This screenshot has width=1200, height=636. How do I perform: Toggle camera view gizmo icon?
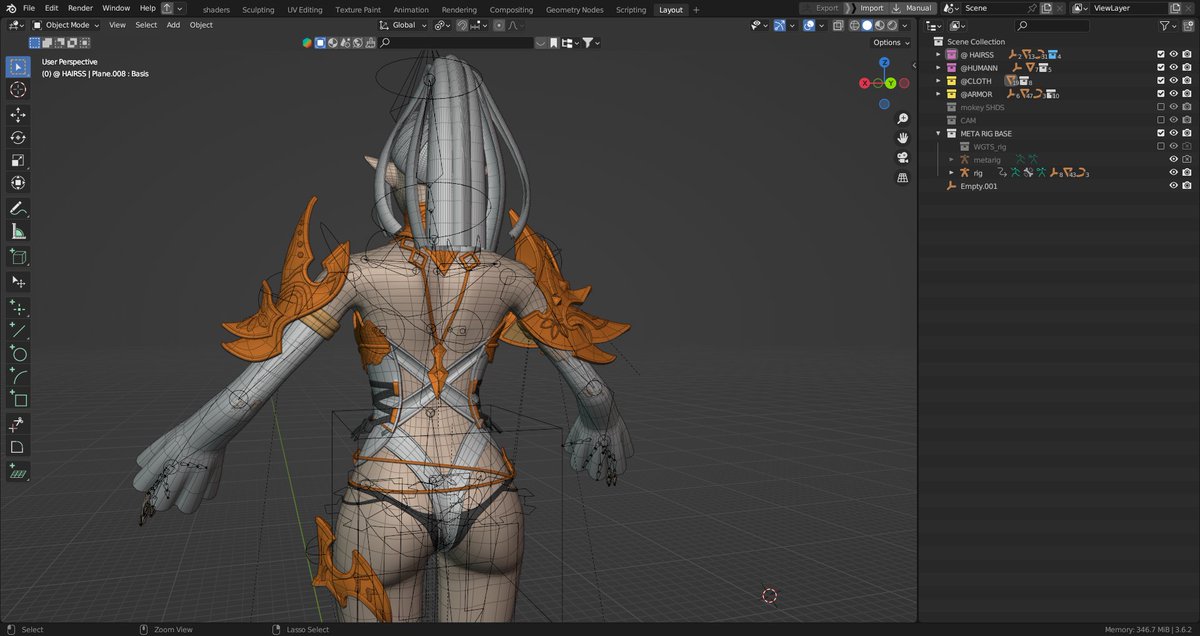tap(902, 158)
